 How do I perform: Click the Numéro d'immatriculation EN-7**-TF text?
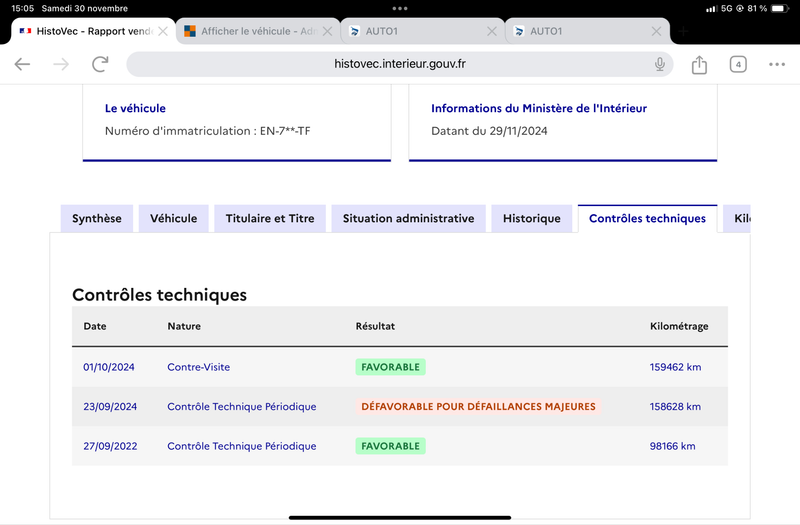pos(207,131)
